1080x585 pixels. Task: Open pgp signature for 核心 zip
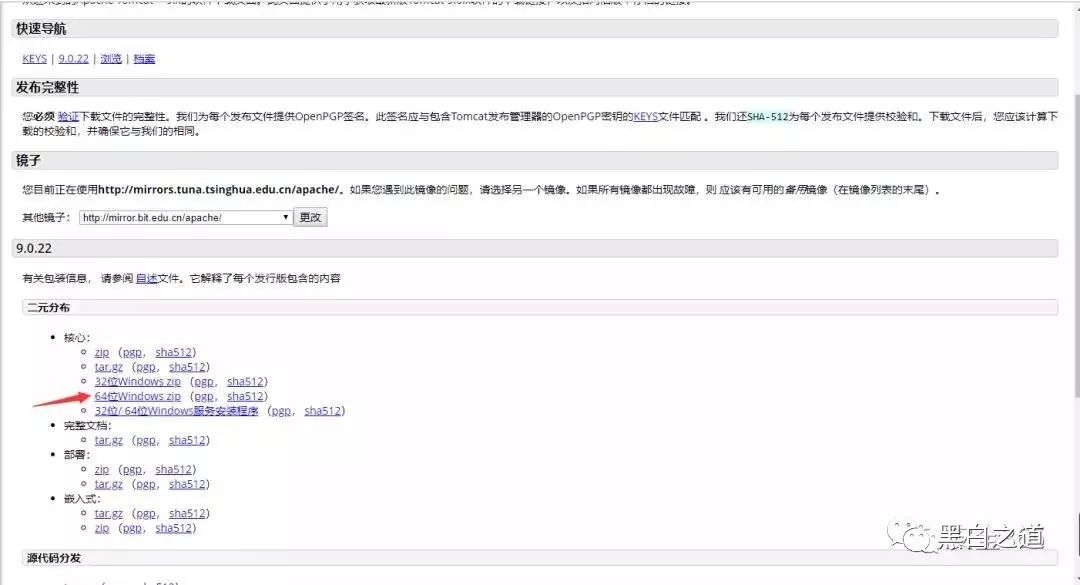[x=132, y=352]
